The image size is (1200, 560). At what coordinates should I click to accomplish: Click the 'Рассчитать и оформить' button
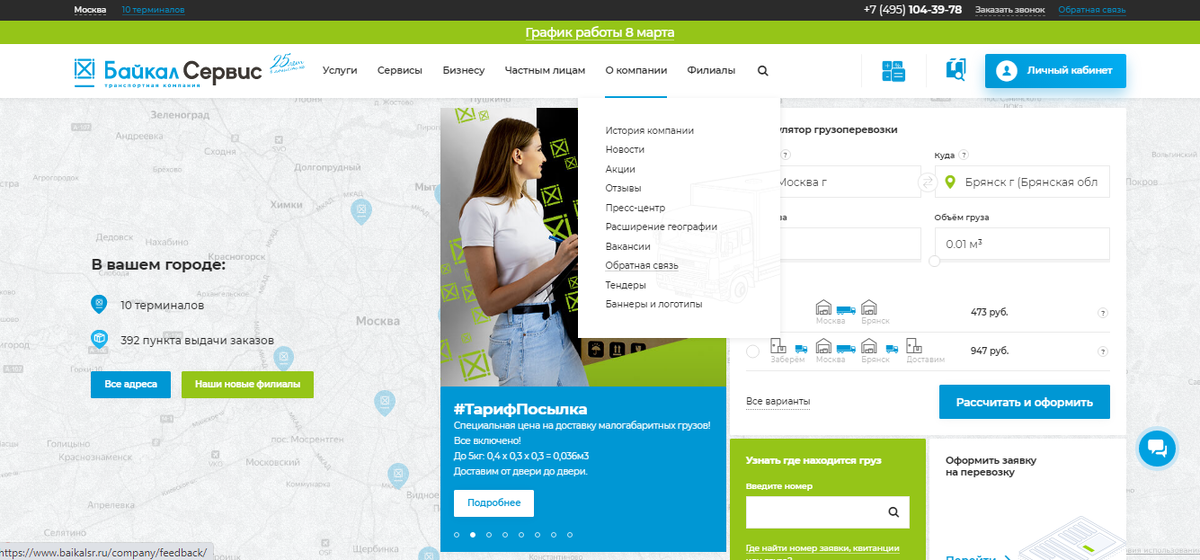[x=1024, y=402]
